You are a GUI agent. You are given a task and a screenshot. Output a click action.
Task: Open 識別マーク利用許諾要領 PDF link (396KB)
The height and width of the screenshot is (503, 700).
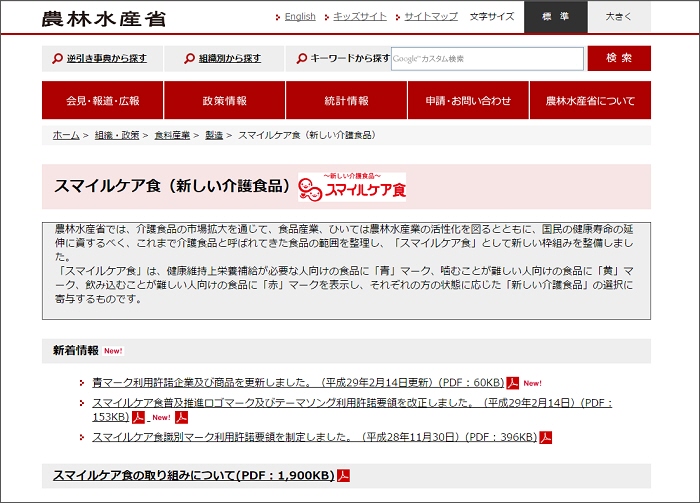pos(314,437)
